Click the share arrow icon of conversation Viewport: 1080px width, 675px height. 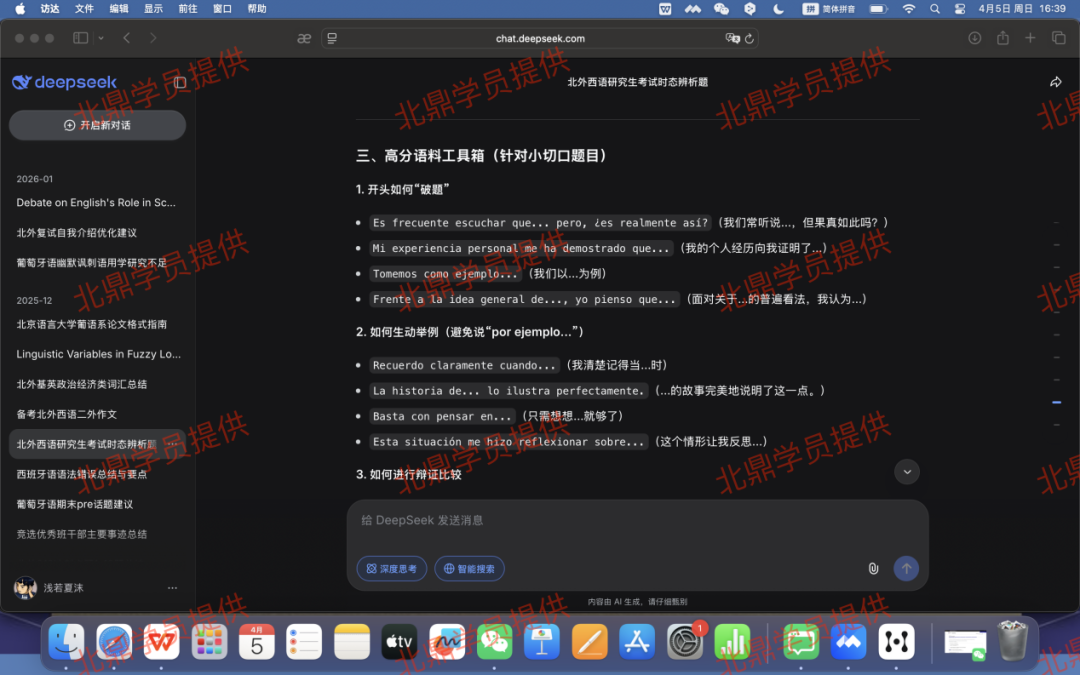click(x=1055, y=82)
